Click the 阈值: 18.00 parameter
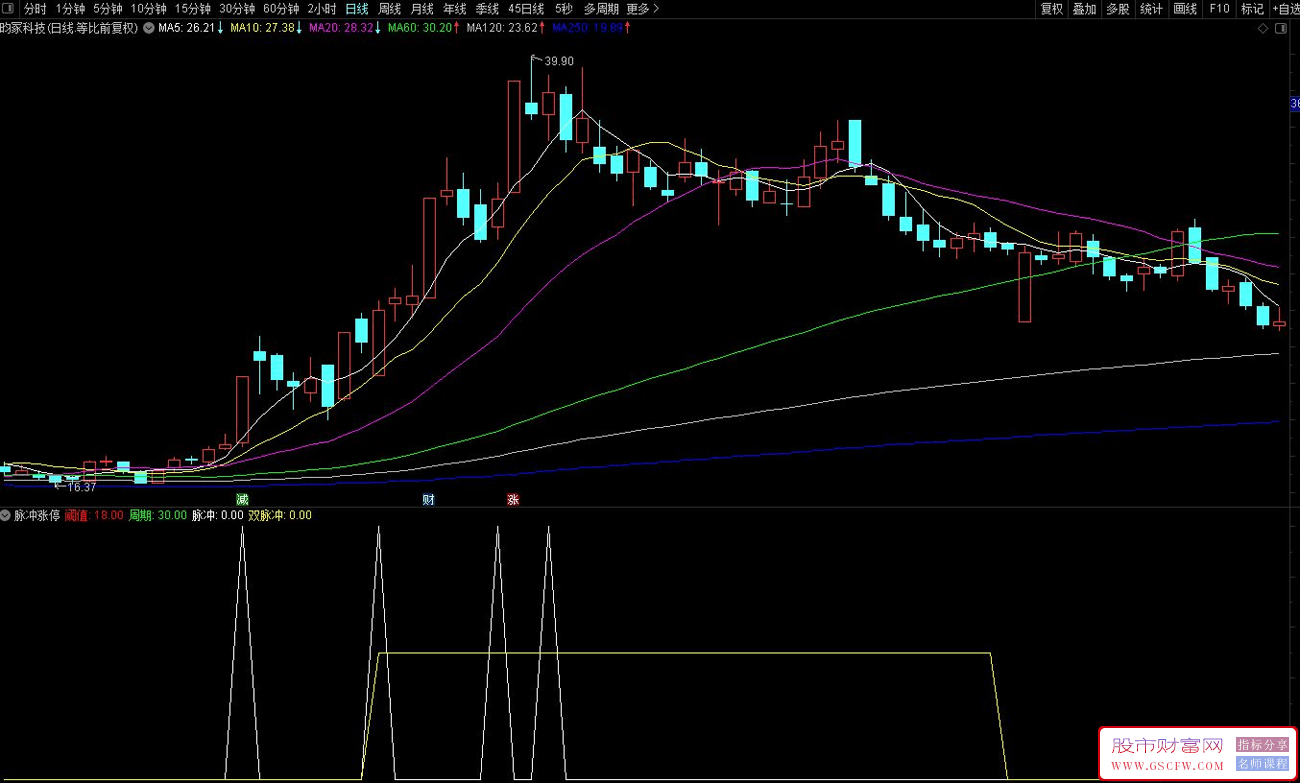This screenshot has width=1300, height=783. [94, 516]
